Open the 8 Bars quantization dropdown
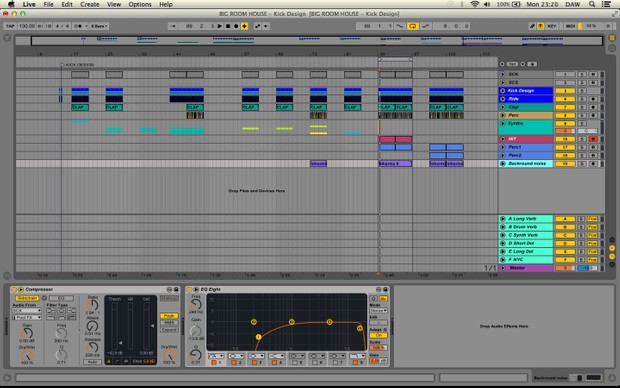The image size is (620, 388). (99, 26)
